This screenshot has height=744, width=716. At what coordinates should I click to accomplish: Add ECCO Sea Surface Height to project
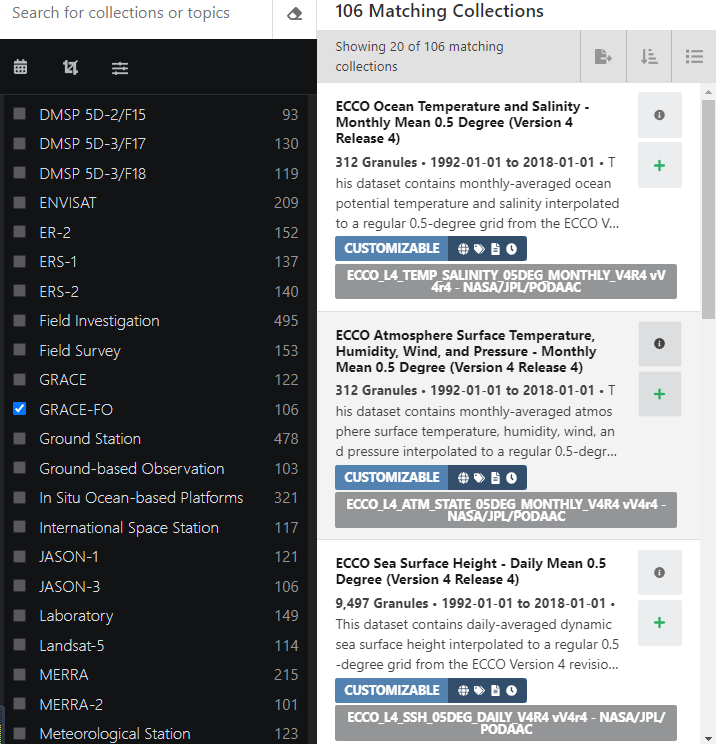point(660,623)
